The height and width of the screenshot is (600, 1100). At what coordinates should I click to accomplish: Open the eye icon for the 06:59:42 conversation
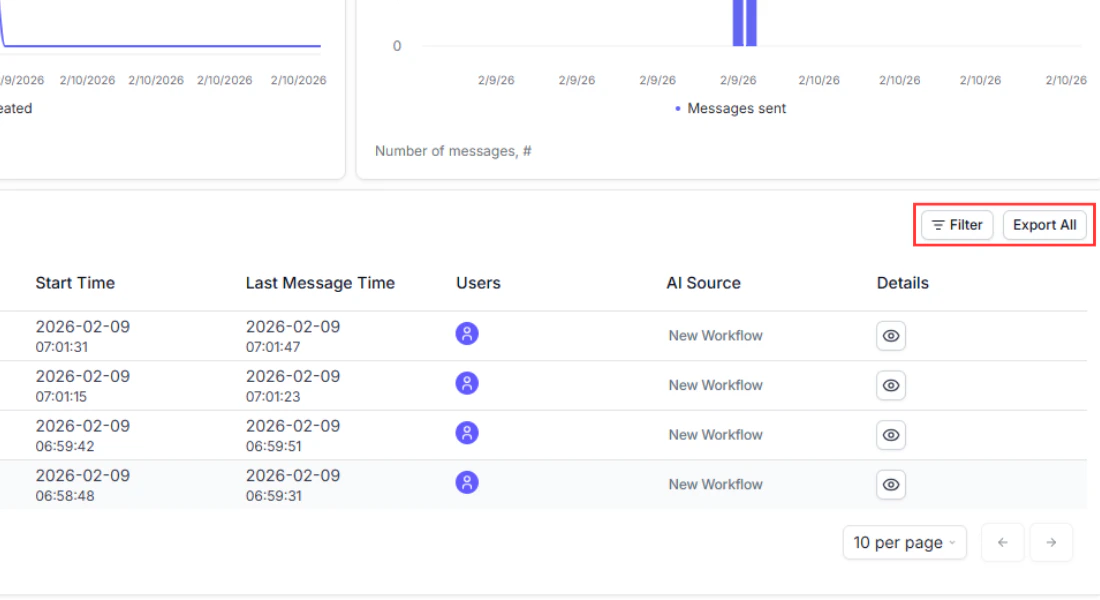[x=890, y=434]
